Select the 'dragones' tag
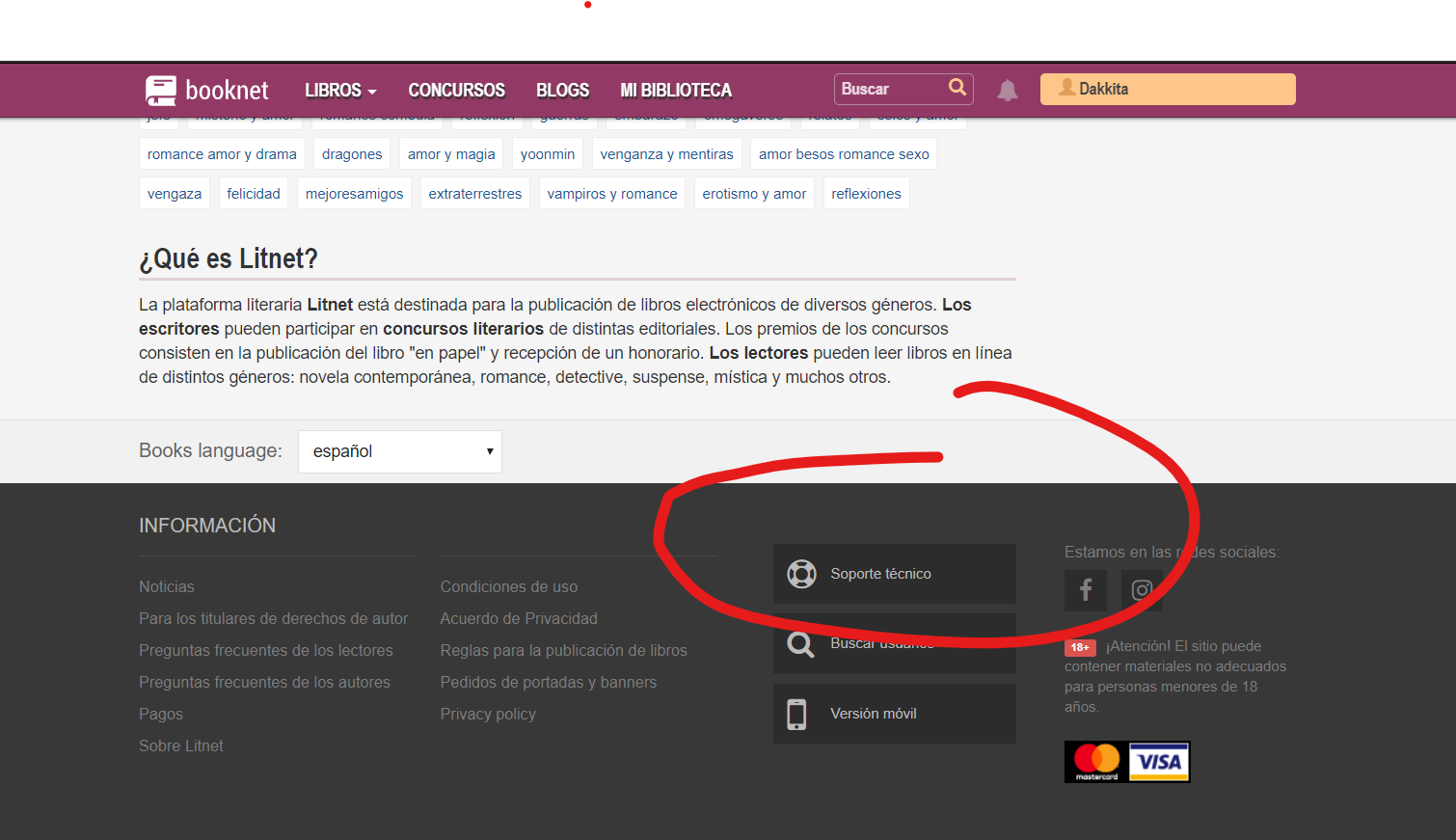The width and height of the screenshot is (1456, 840). tap(352, 154)
